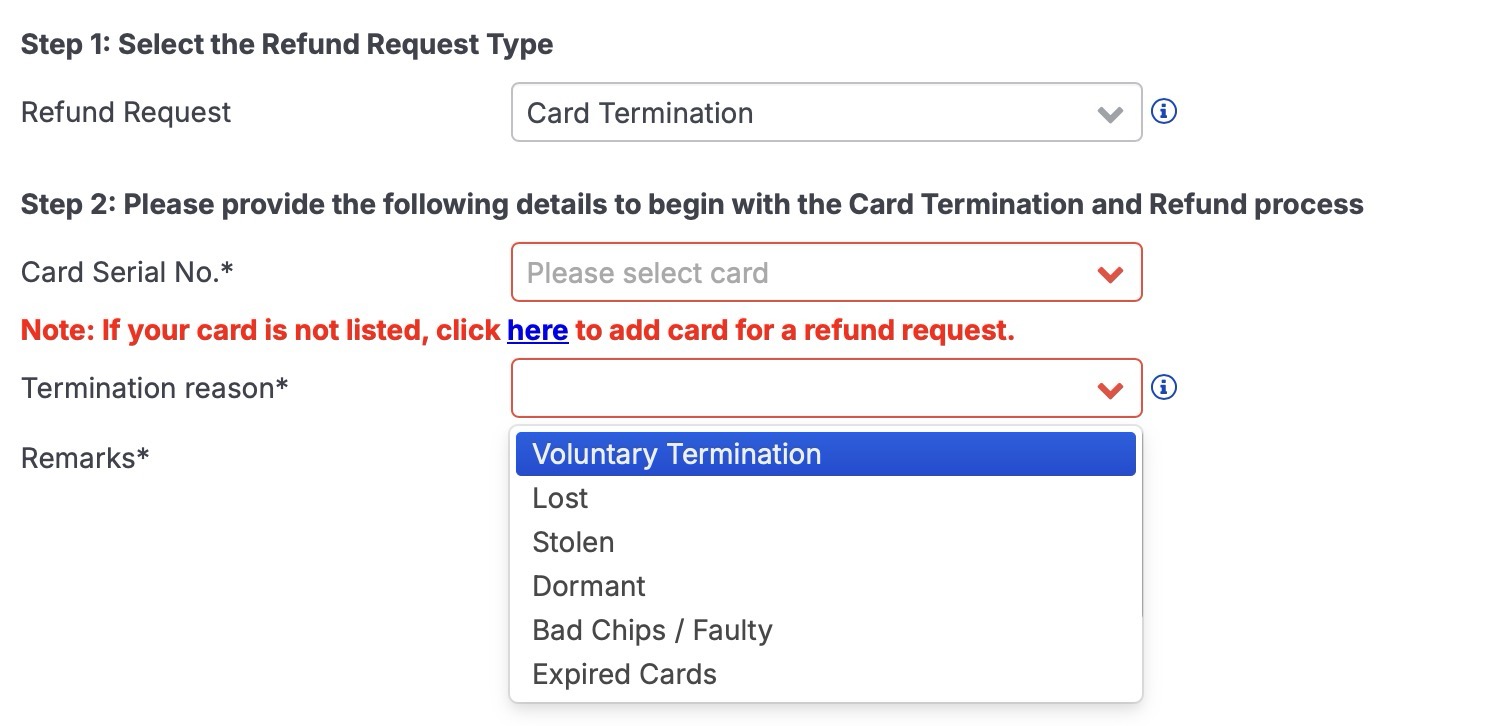Follow the "here" link to add card

pyautogui.click(x=538, y=331)
